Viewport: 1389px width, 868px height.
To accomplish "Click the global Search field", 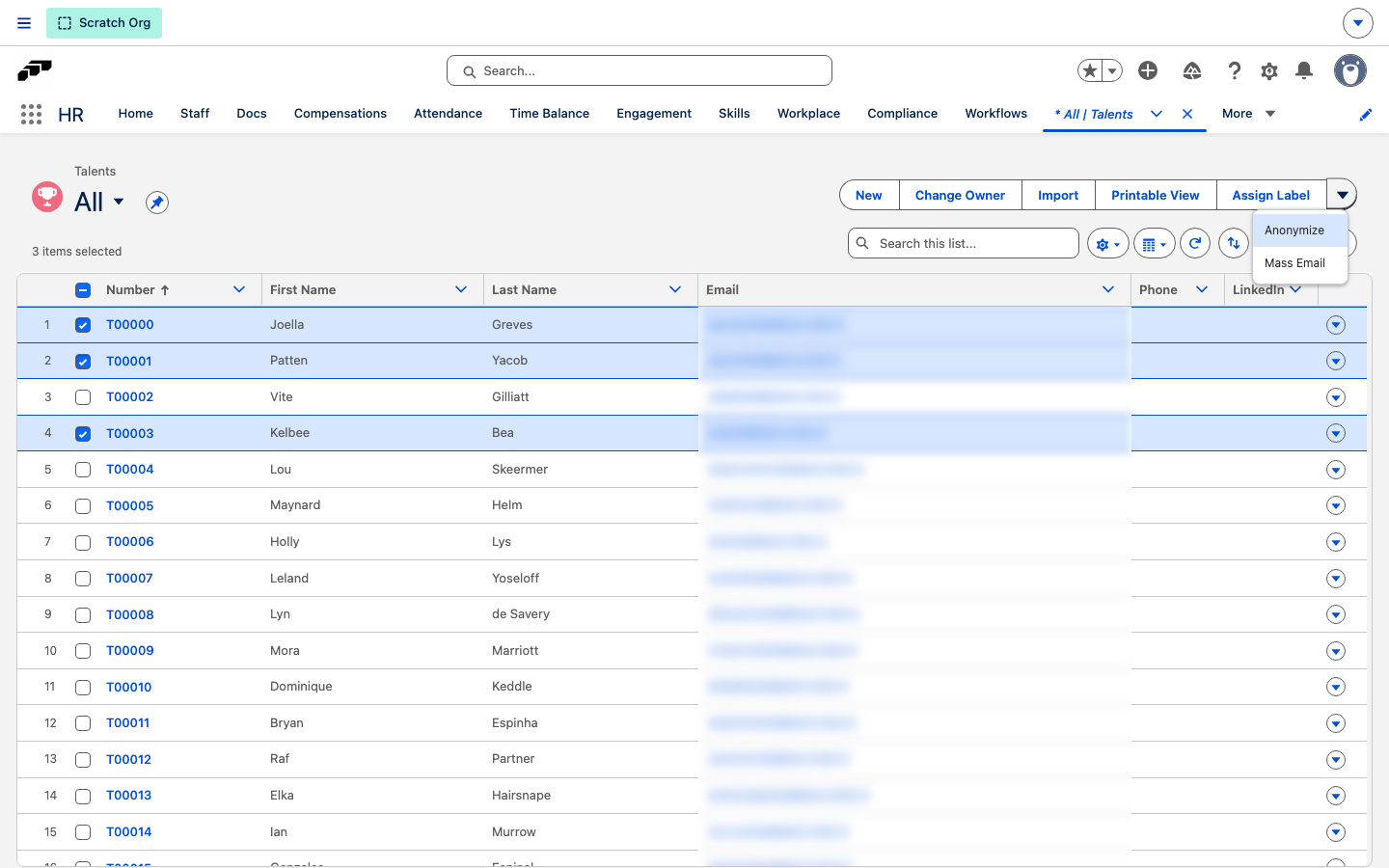I will click(x=640, y=70).
